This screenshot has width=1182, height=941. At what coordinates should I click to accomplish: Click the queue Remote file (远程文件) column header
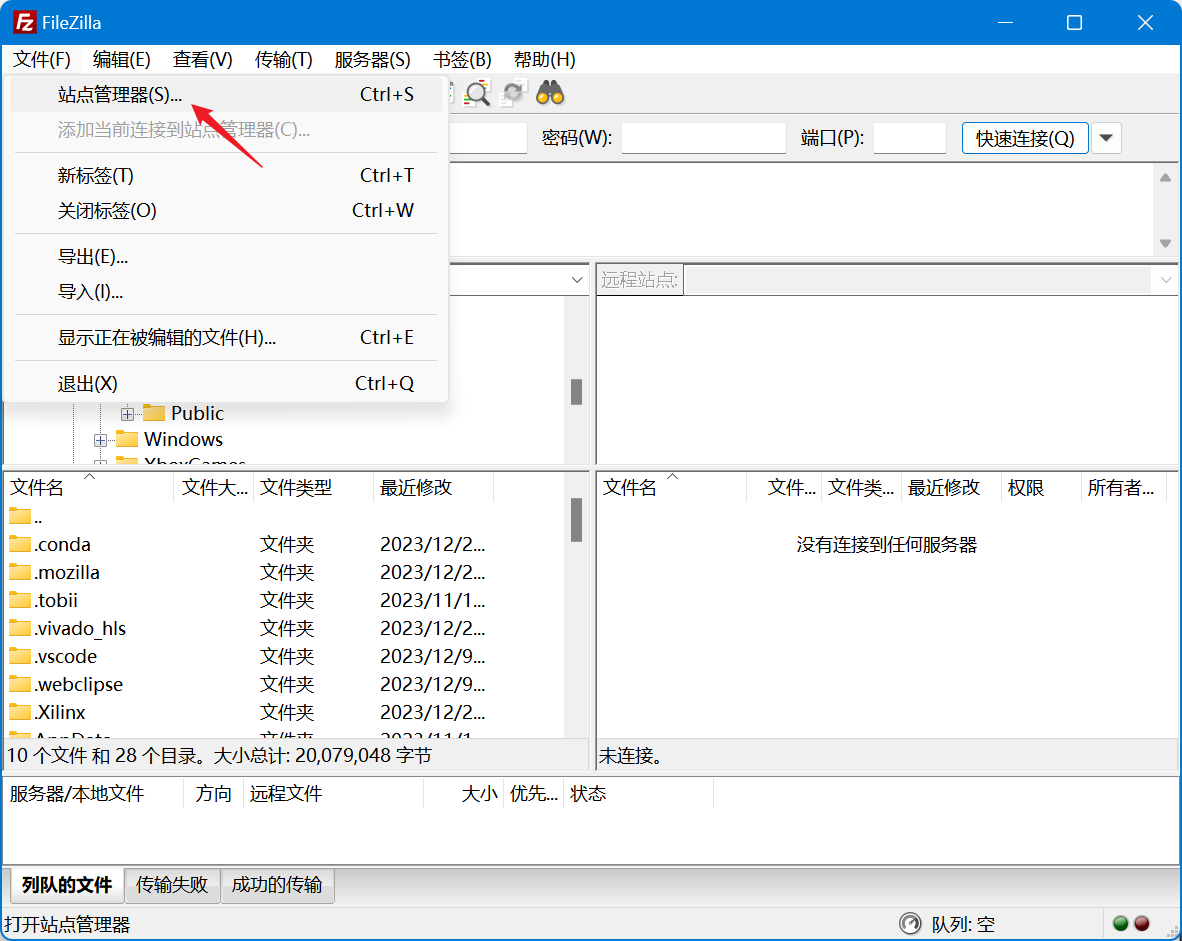(333, 793)
